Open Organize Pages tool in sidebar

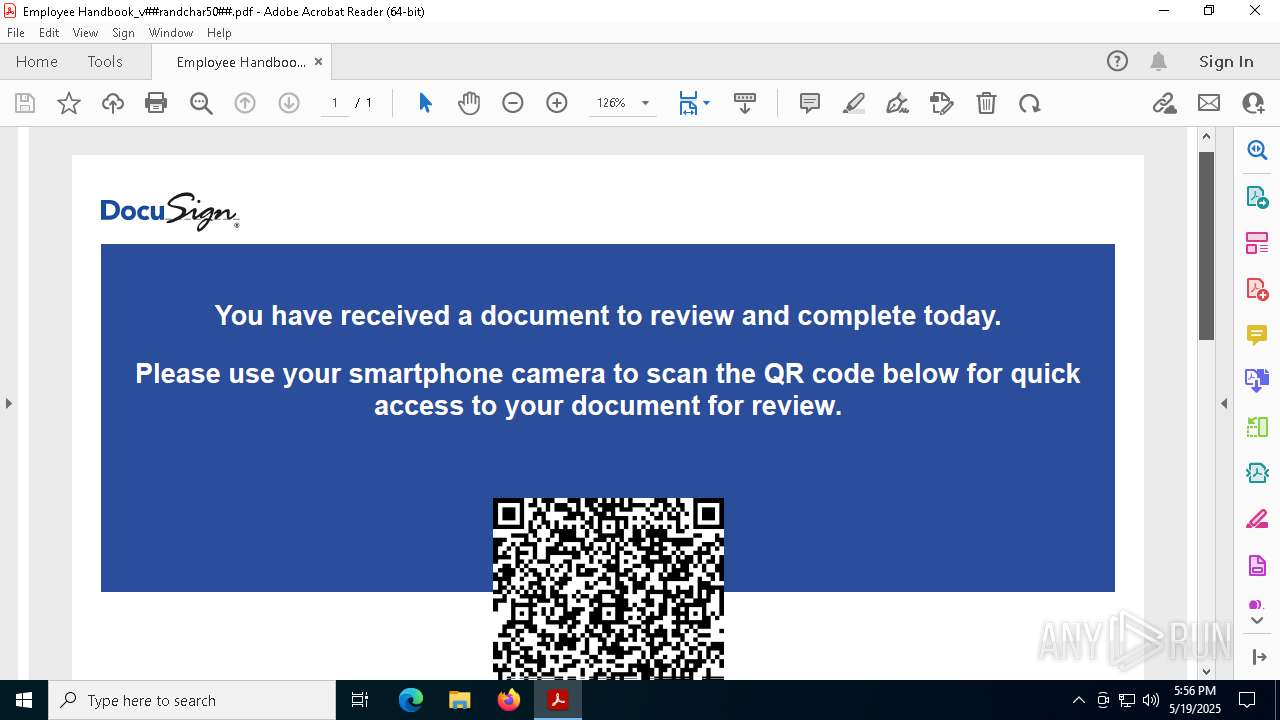[1257, 242]
